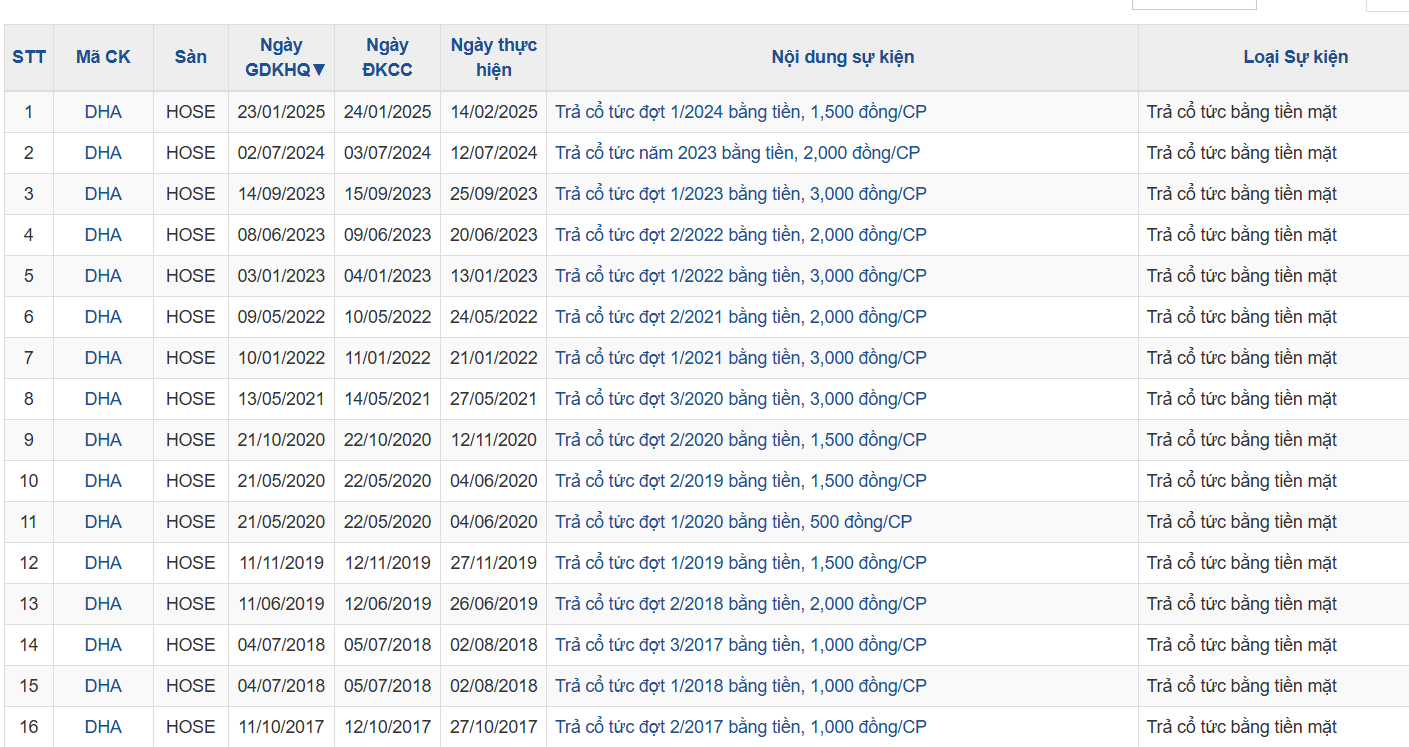1409x747 pixels.
Task: View the đợt 3/2017 dividend event link
Action: (740, 645)
